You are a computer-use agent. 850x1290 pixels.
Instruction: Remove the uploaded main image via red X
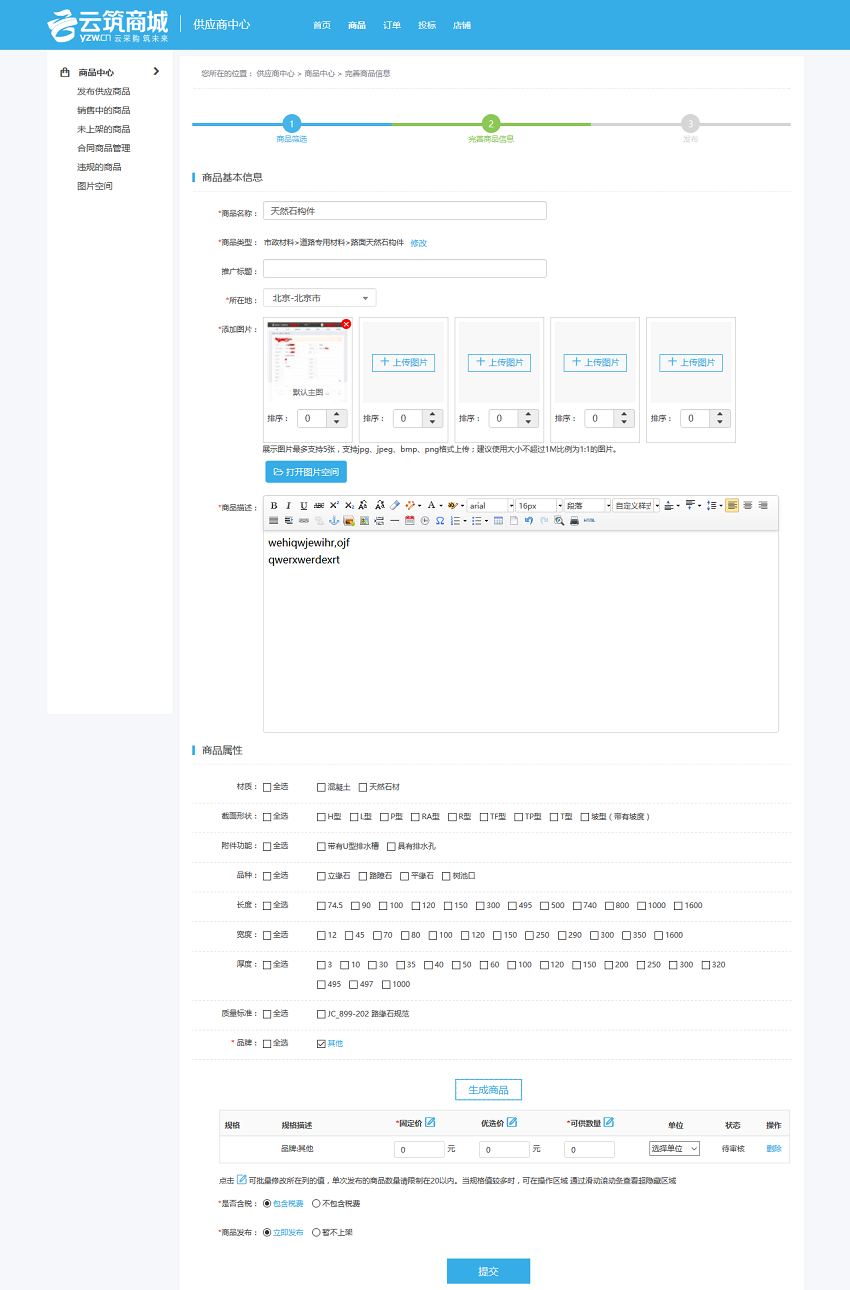346,324
